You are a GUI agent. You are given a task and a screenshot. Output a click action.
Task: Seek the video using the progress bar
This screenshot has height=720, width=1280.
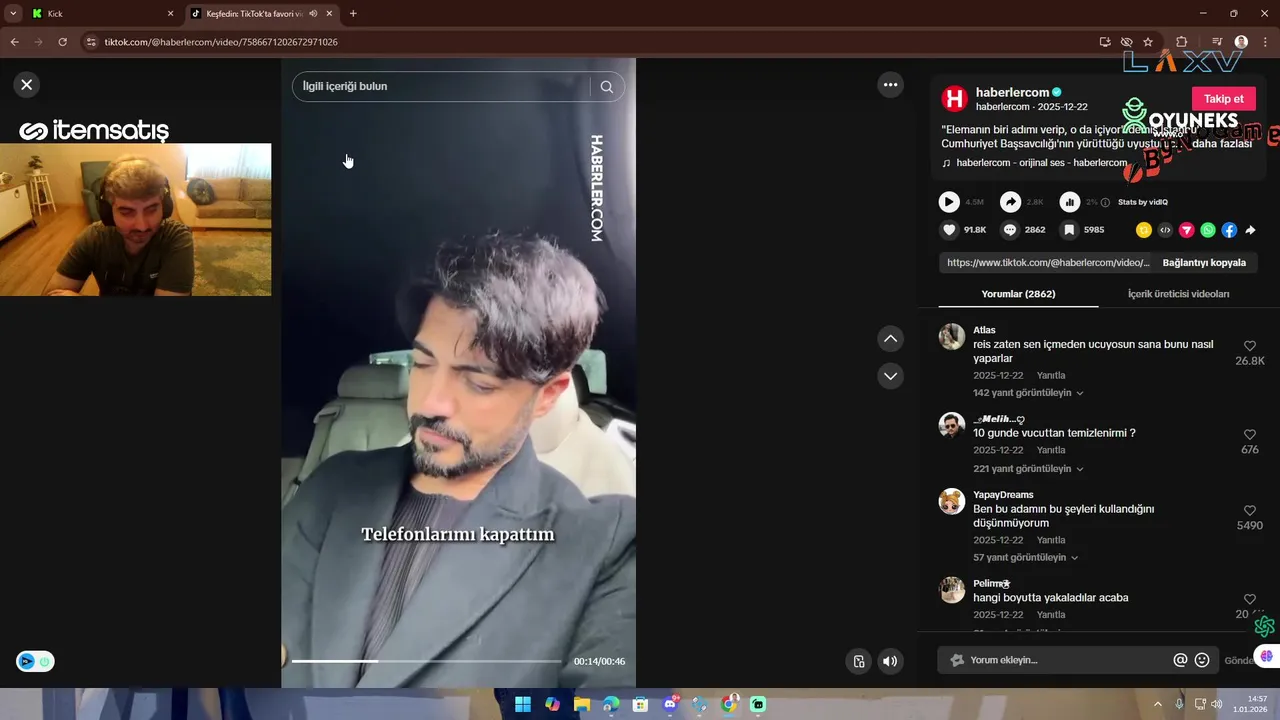click(x=426, y=661)
